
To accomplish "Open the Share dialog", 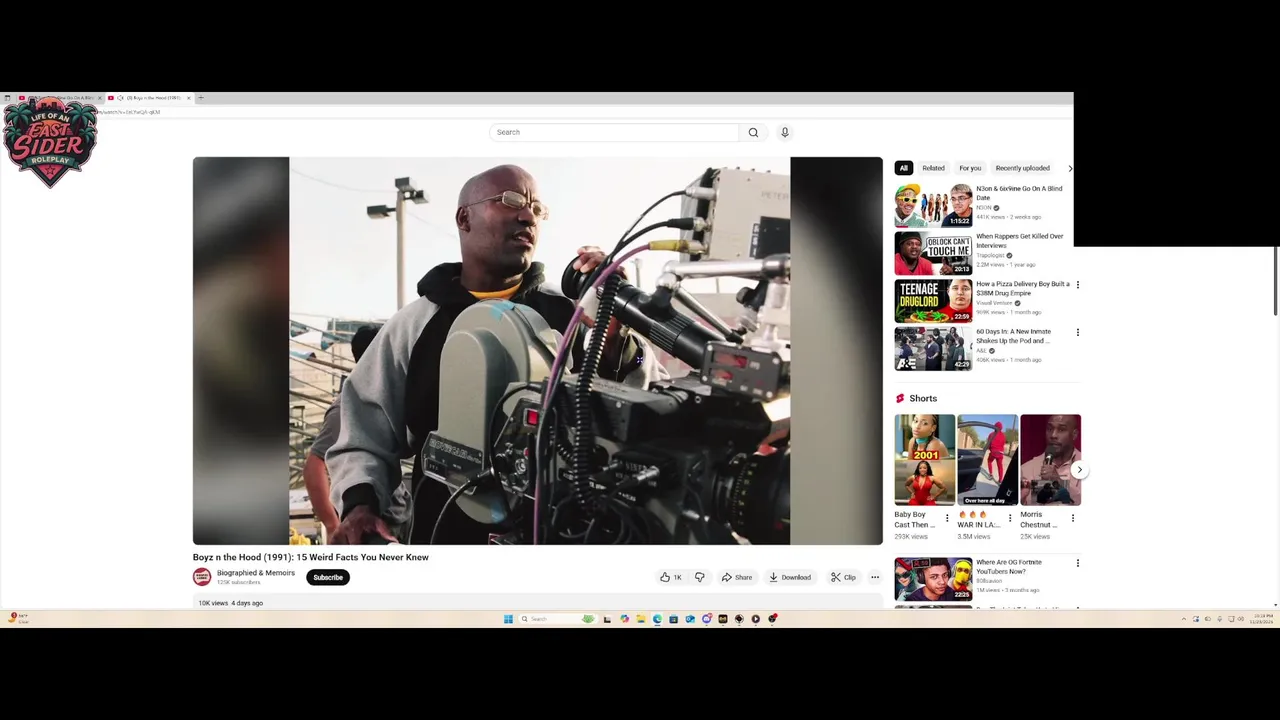I will [737, 577].
